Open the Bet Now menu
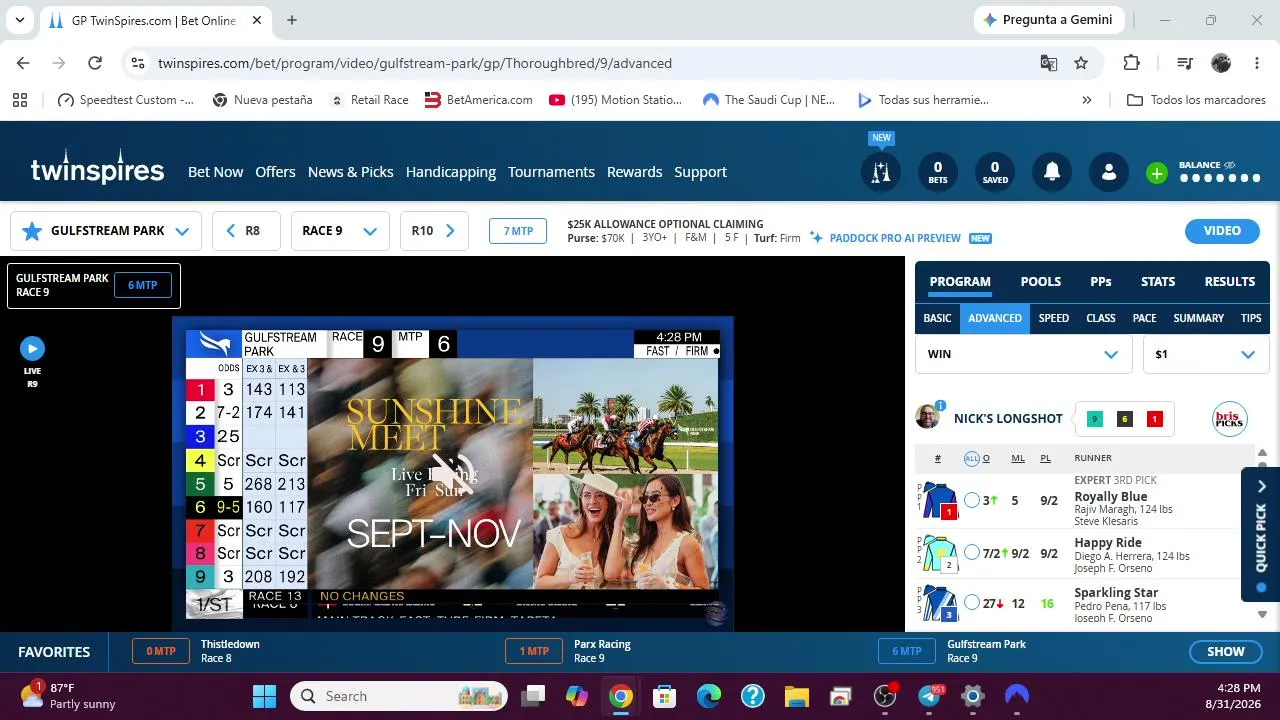 [x=216, y=172]
